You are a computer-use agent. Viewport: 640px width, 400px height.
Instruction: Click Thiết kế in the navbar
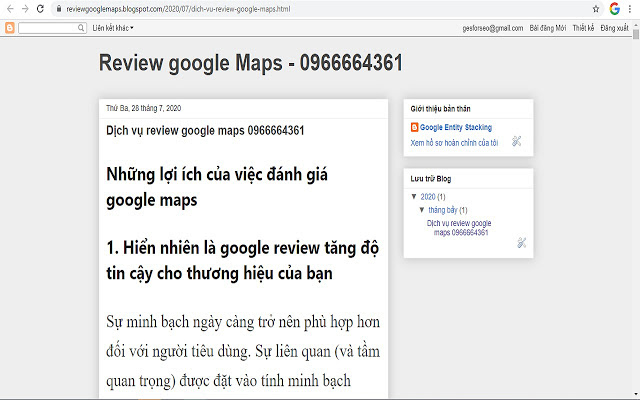pos(583,28)
